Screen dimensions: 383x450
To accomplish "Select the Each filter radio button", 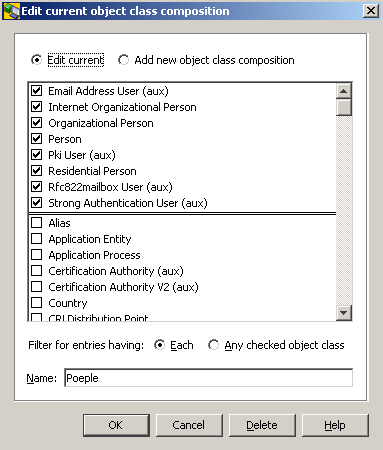I will 160,345.
